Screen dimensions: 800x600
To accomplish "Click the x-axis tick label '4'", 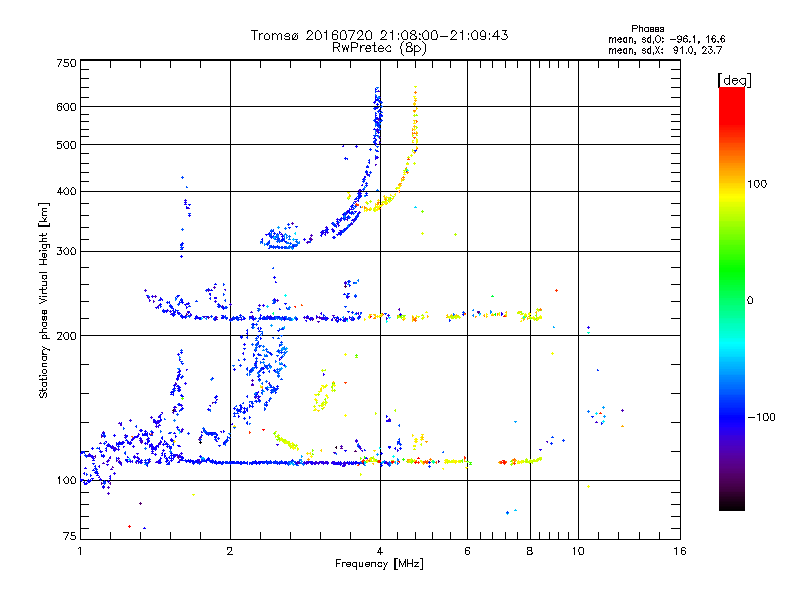I will (x=380, y=551).
